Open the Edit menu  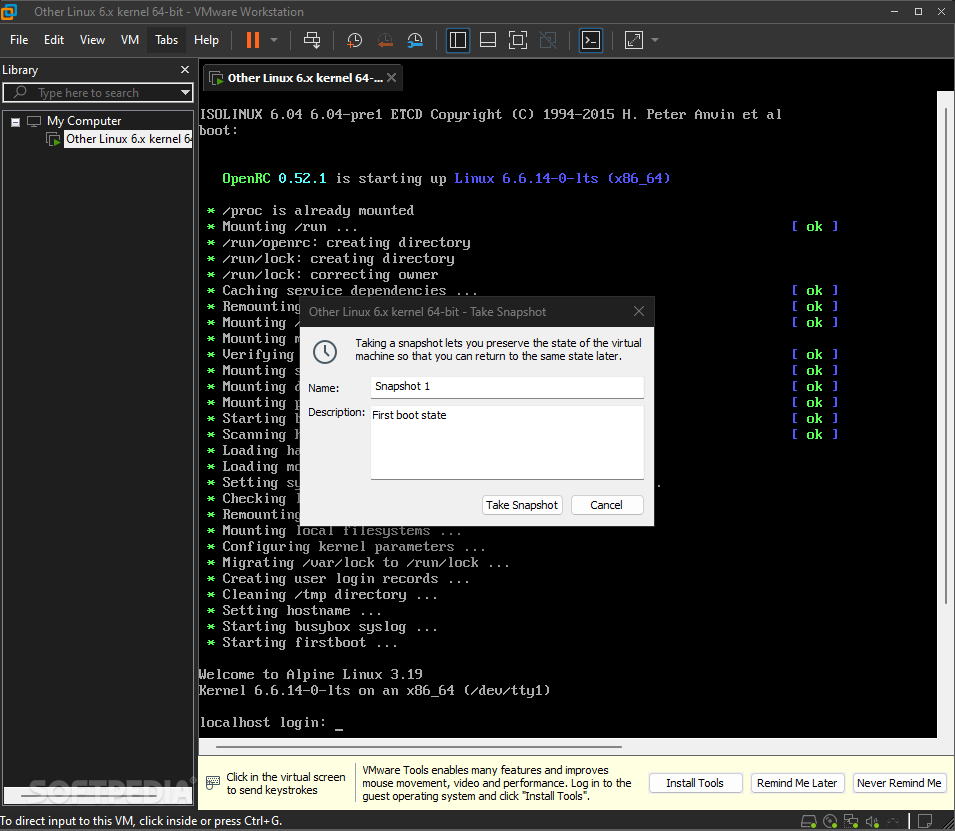tap(54, 40)
